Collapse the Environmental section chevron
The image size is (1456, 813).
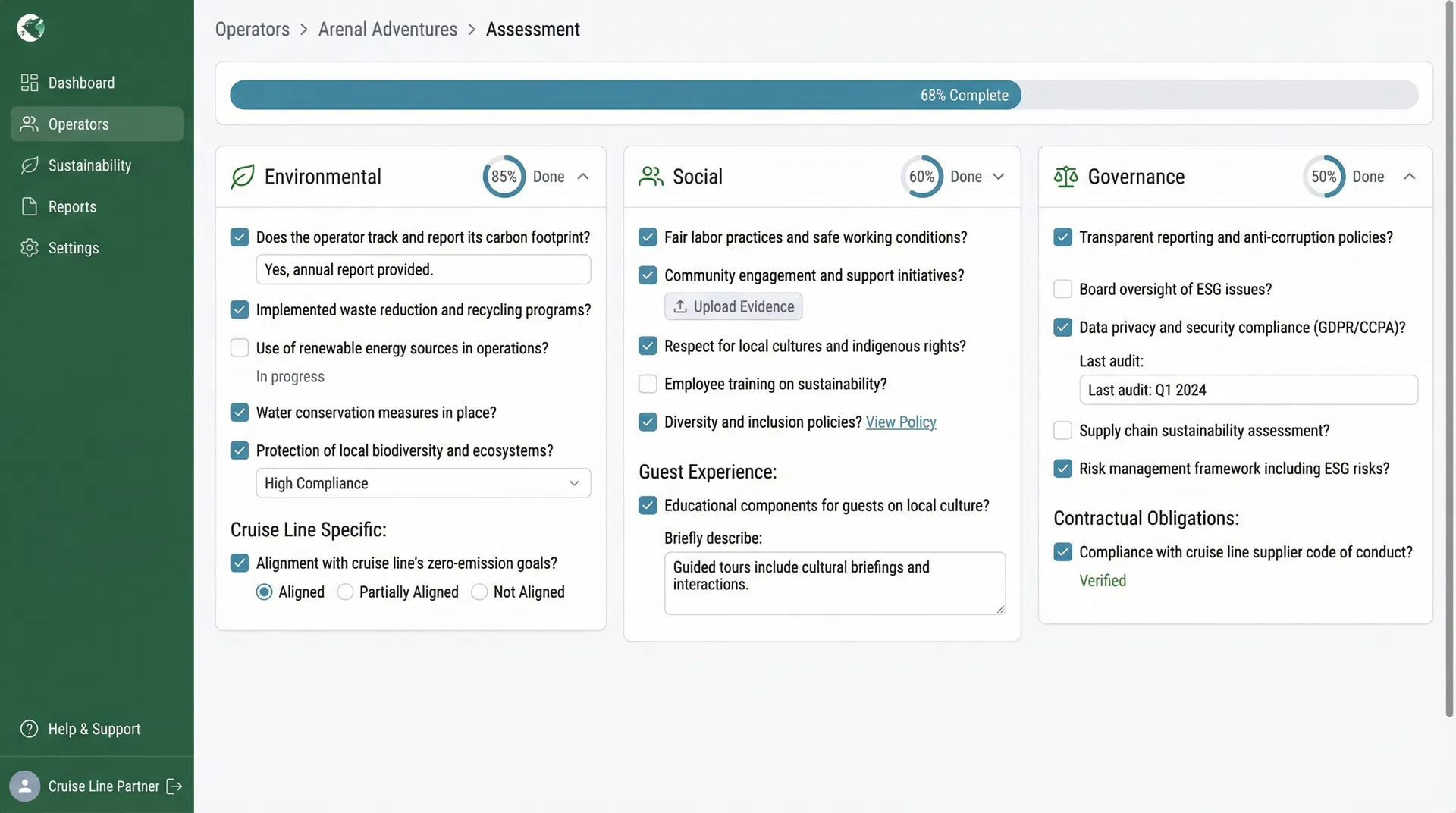[x=584, y=176]
